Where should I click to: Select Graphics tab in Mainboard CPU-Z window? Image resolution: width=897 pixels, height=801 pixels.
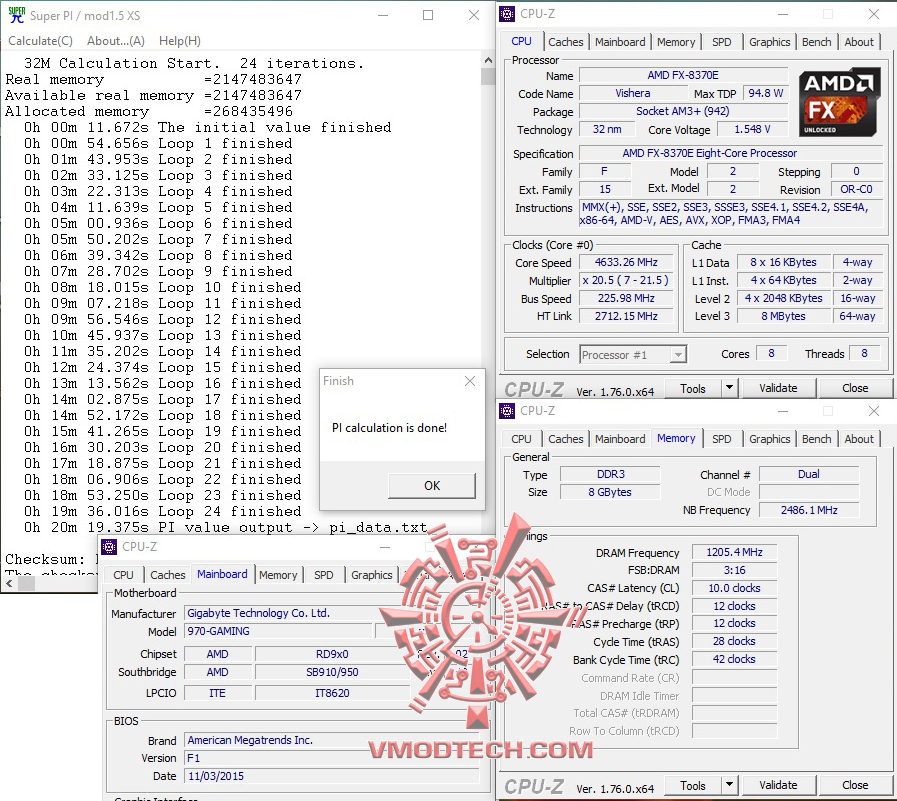click(x=371, y=575)
